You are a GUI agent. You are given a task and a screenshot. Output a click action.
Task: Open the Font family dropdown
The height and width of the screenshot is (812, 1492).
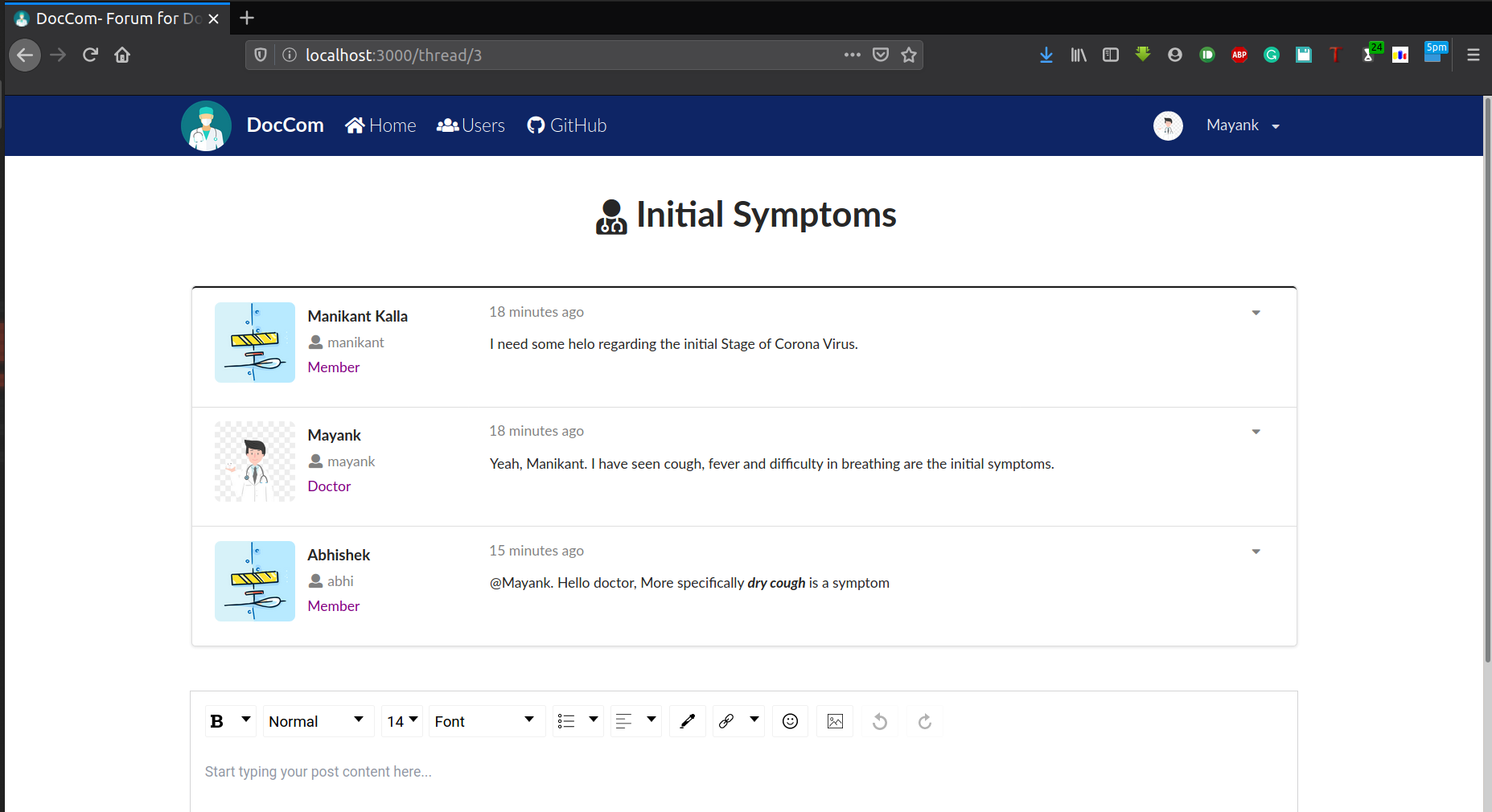tap(487, 721)
